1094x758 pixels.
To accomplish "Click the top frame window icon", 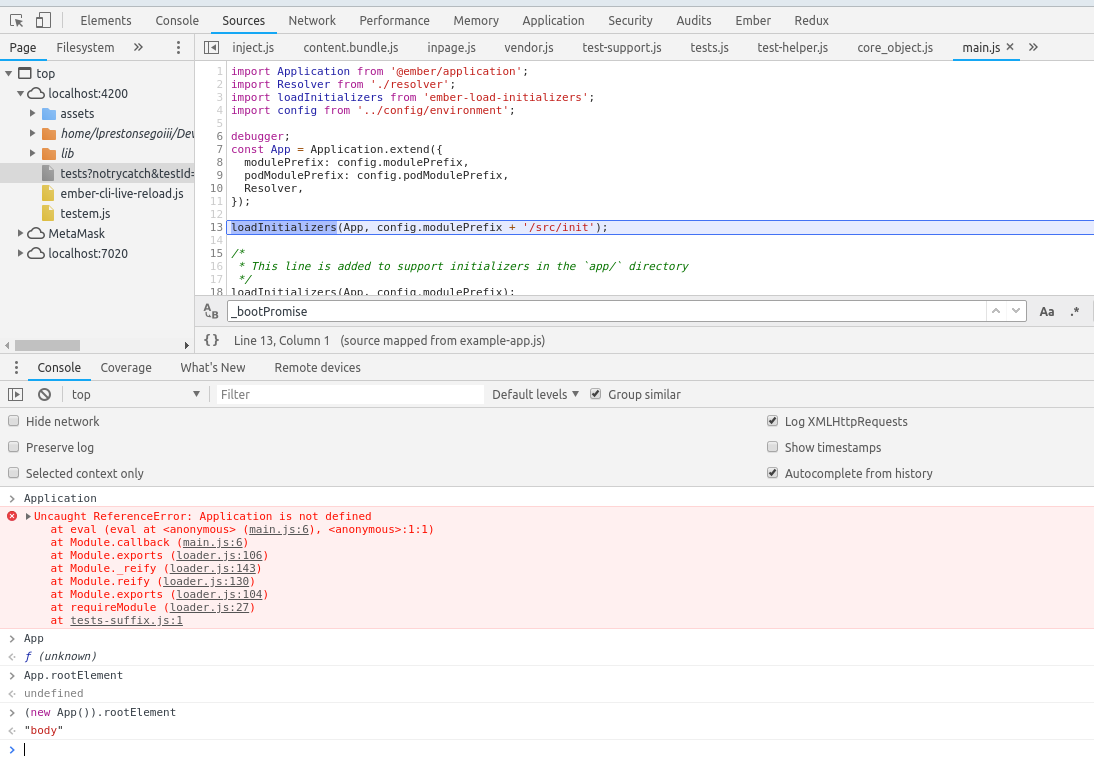I will [x=25, y=73].
